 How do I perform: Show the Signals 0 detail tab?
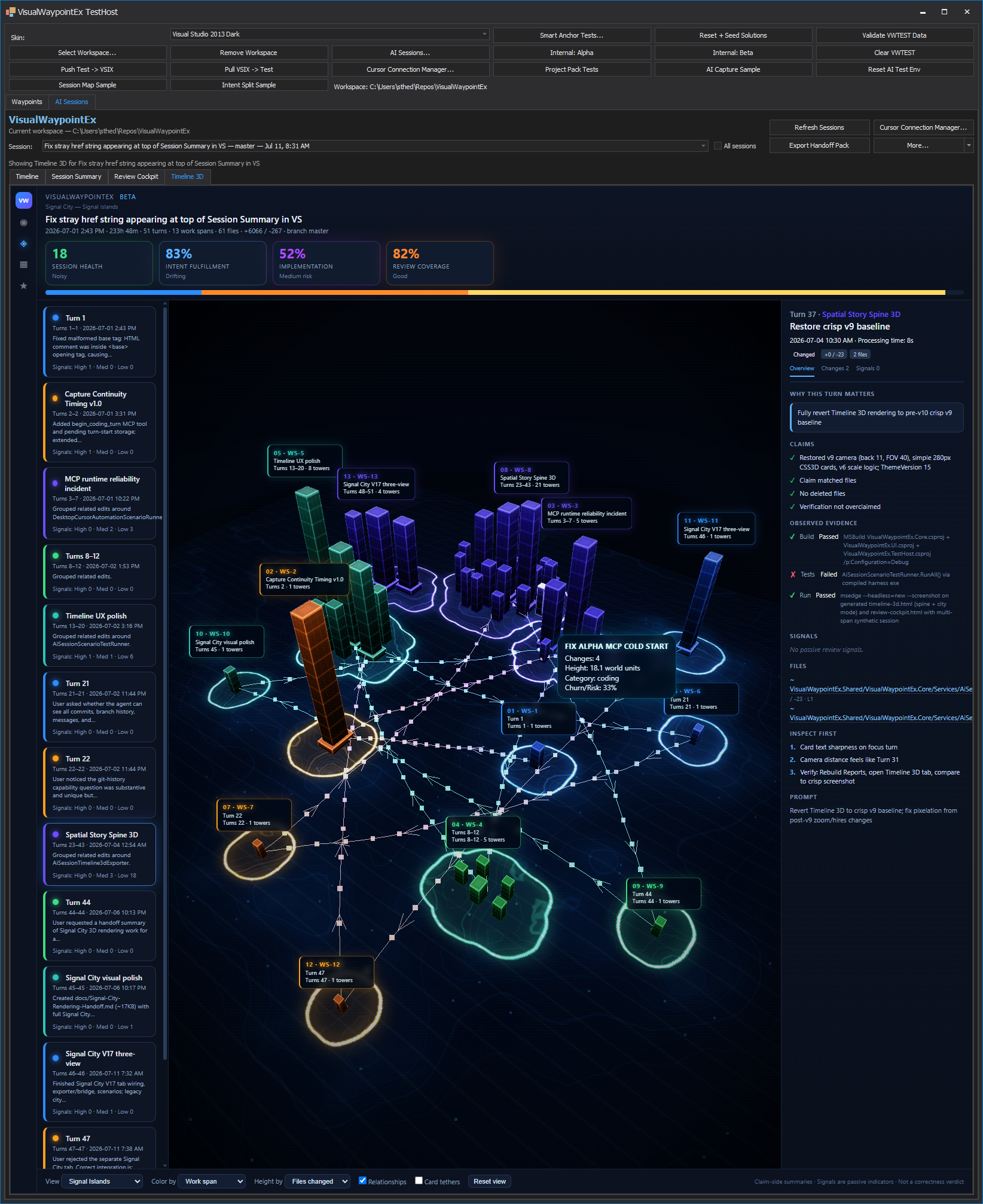(x=868, y=368)
